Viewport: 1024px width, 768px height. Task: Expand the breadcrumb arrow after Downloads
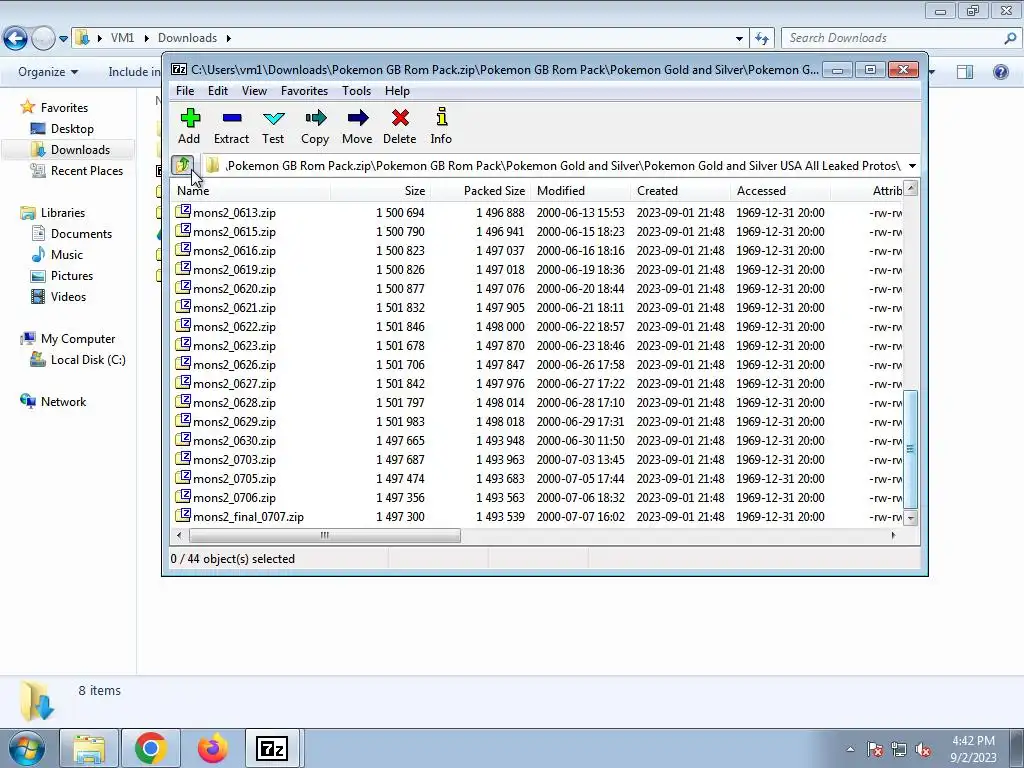coord(229,39)
